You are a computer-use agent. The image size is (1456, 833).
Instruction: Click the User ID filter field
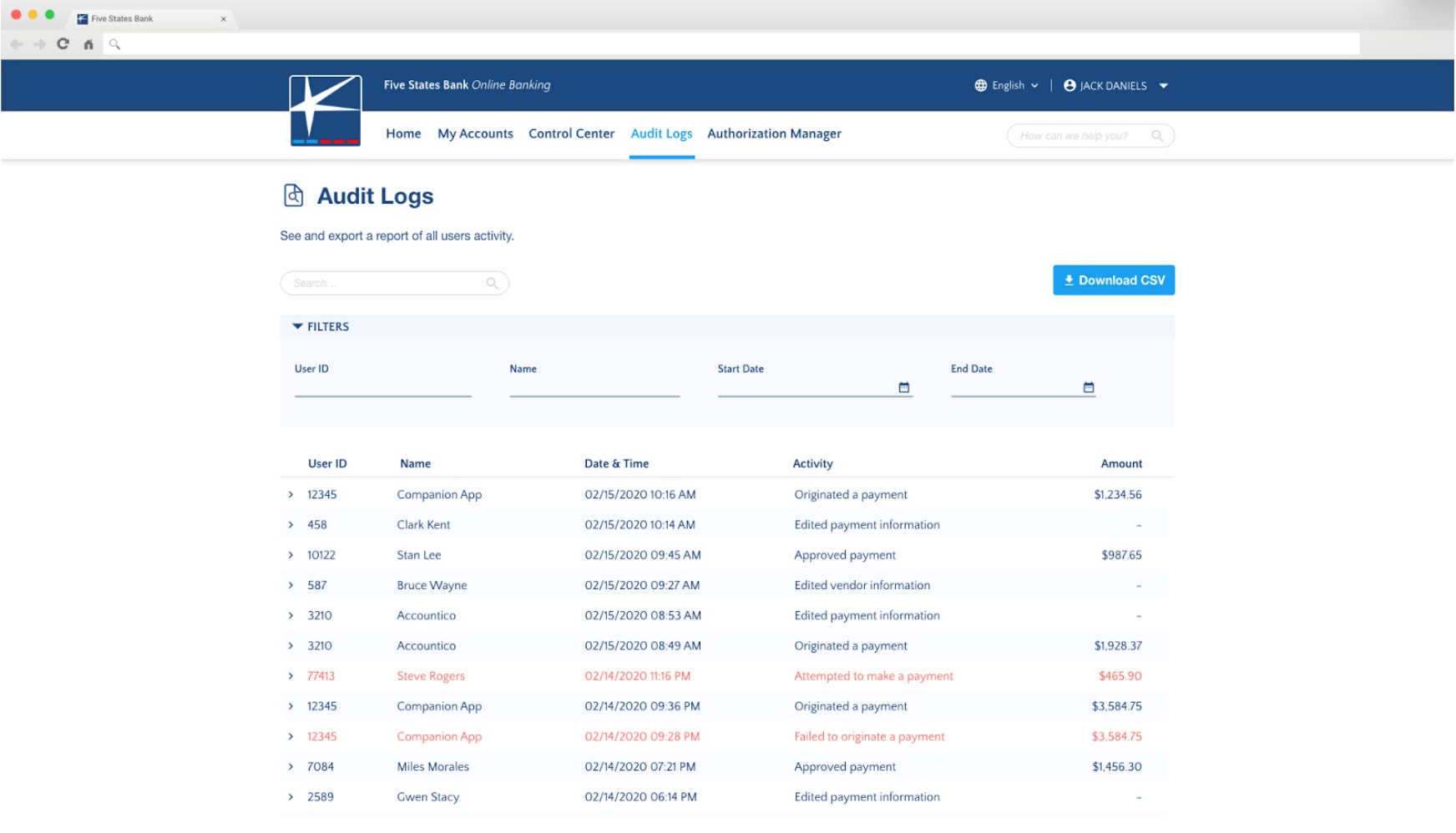pos(382,386)
